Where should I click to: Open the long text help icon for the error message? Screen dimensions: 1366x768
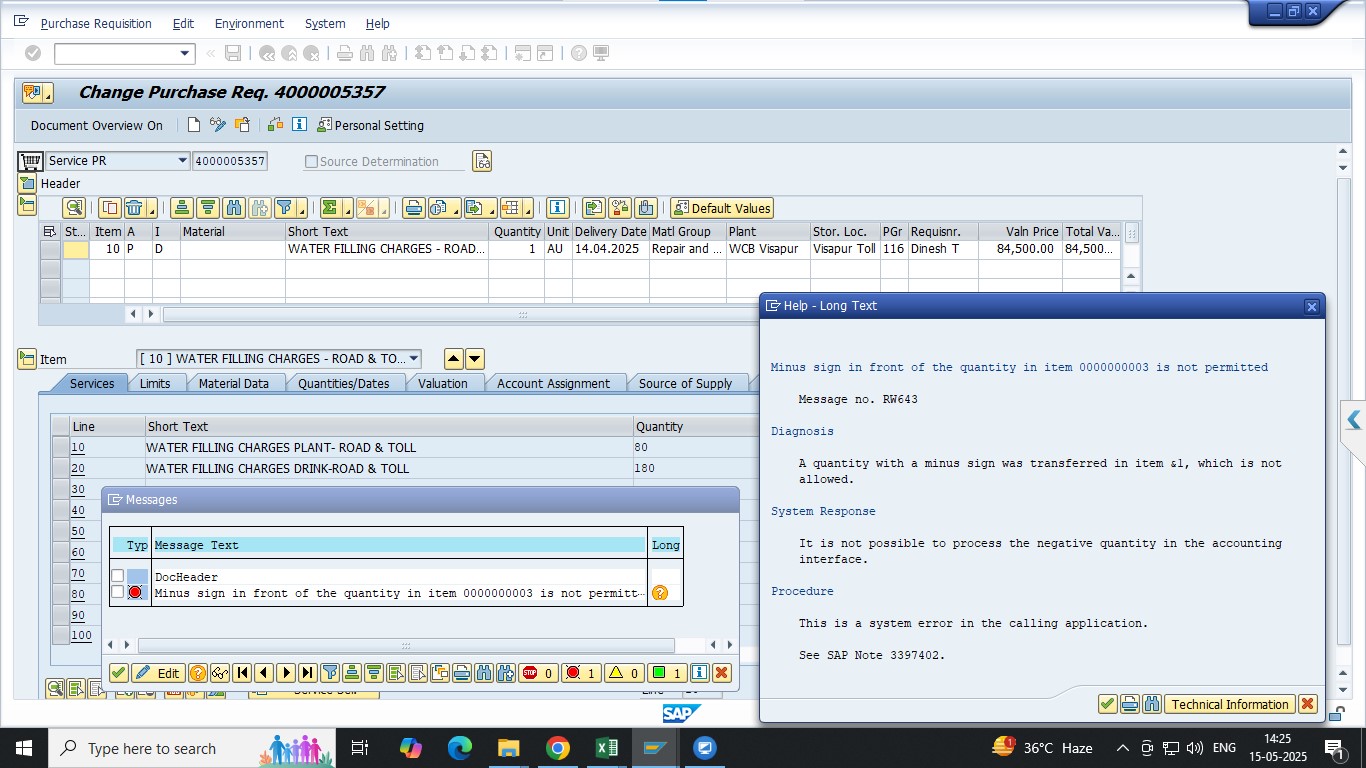pyautogui.click(x=659, y=593)
